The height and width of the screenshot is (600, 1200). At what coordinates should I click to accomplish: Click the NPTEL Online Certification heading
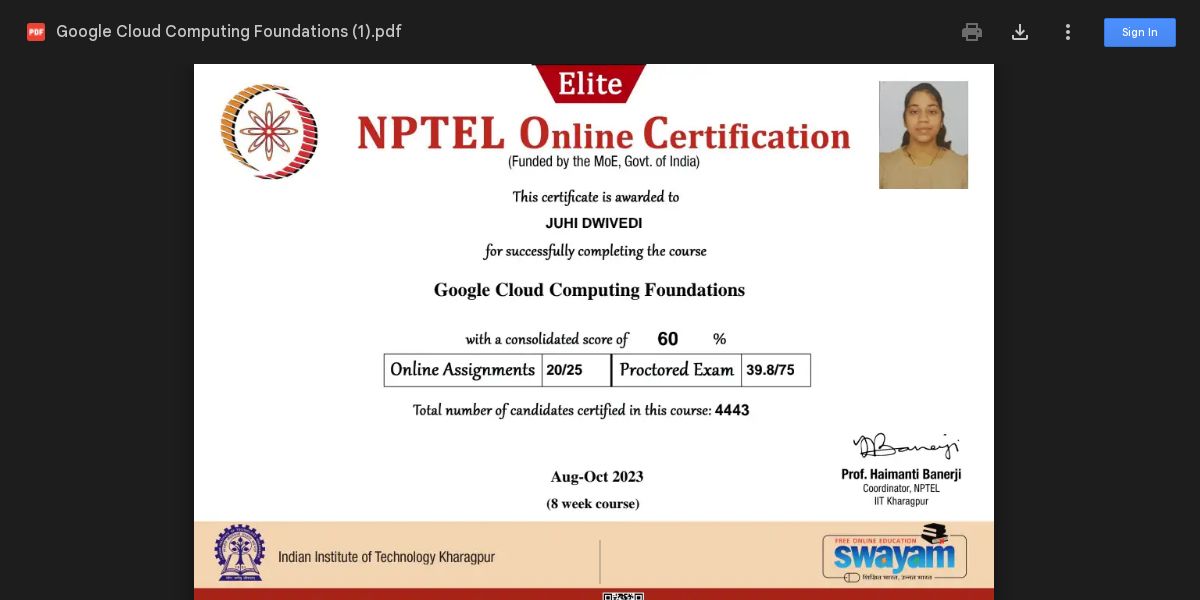[604, 134]
